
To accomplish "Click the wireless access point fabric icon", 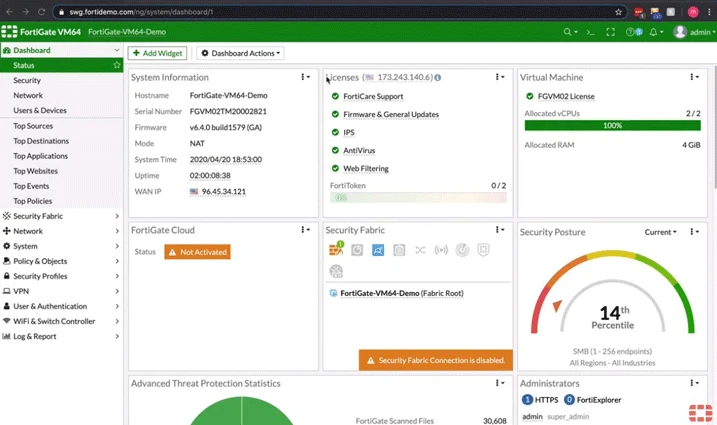I will (x=441, y=250).
